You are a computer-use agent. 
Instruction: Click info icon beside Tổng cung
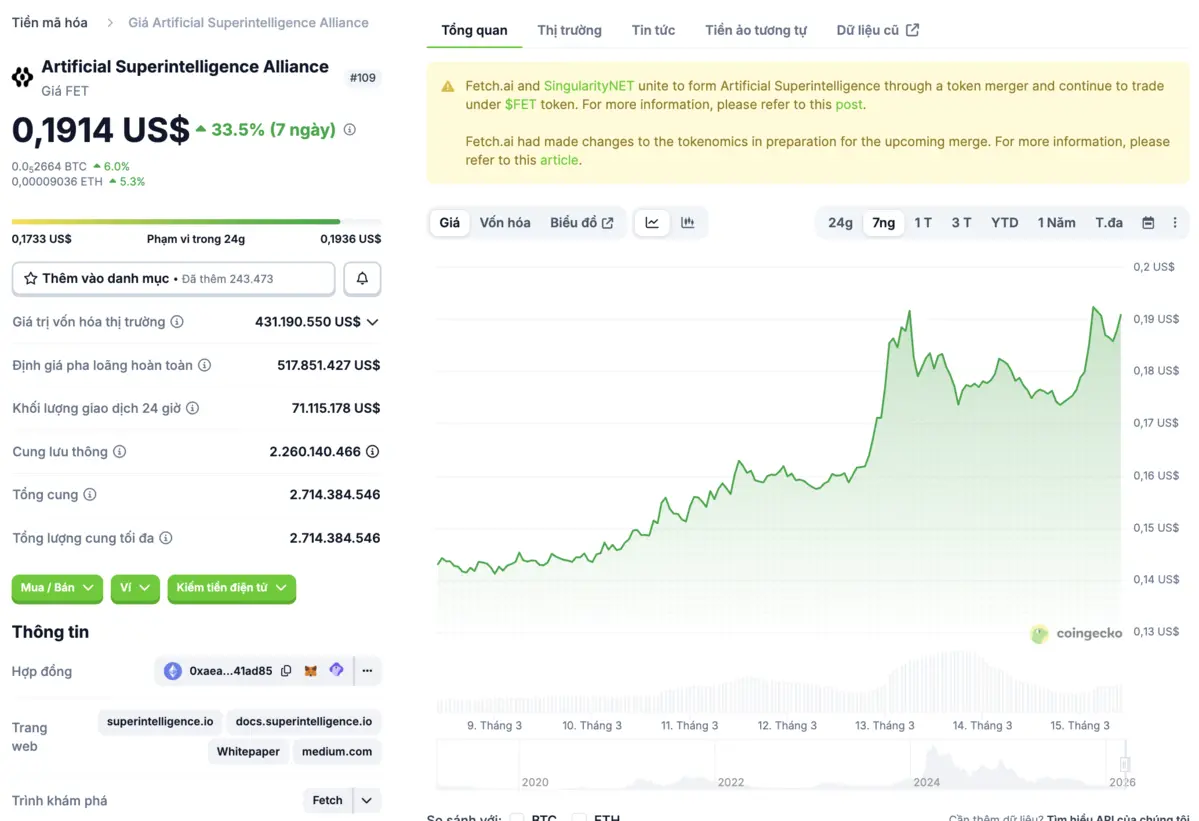90,495
